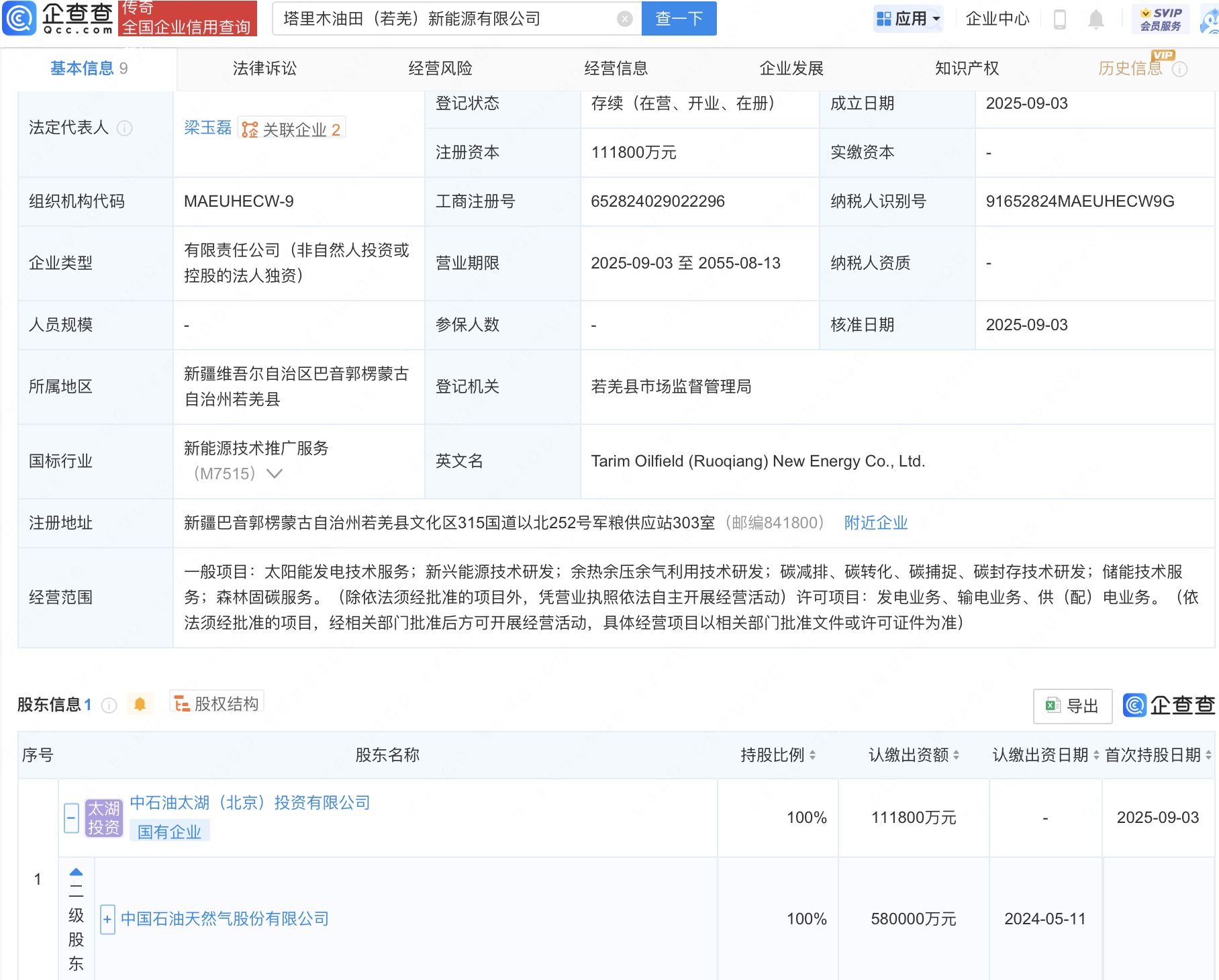Click 登记机关 value 若羌县市场监督管理局
The image size is (1219, 980).
671,387
